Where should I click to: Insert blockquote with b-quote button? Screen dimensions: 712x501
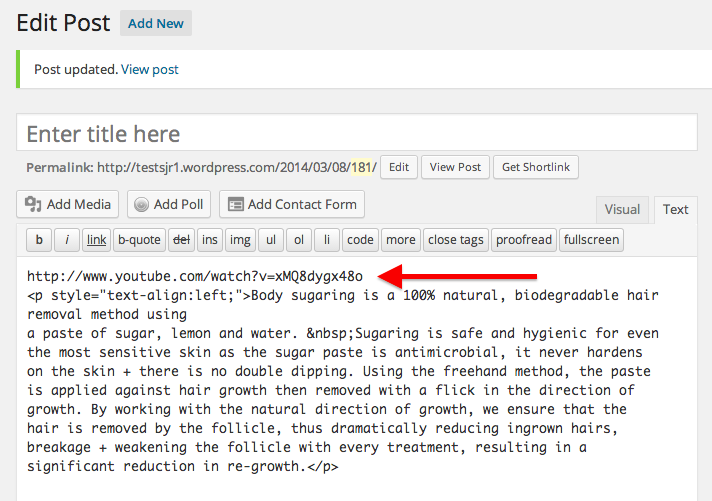click(x=139, y=240)
